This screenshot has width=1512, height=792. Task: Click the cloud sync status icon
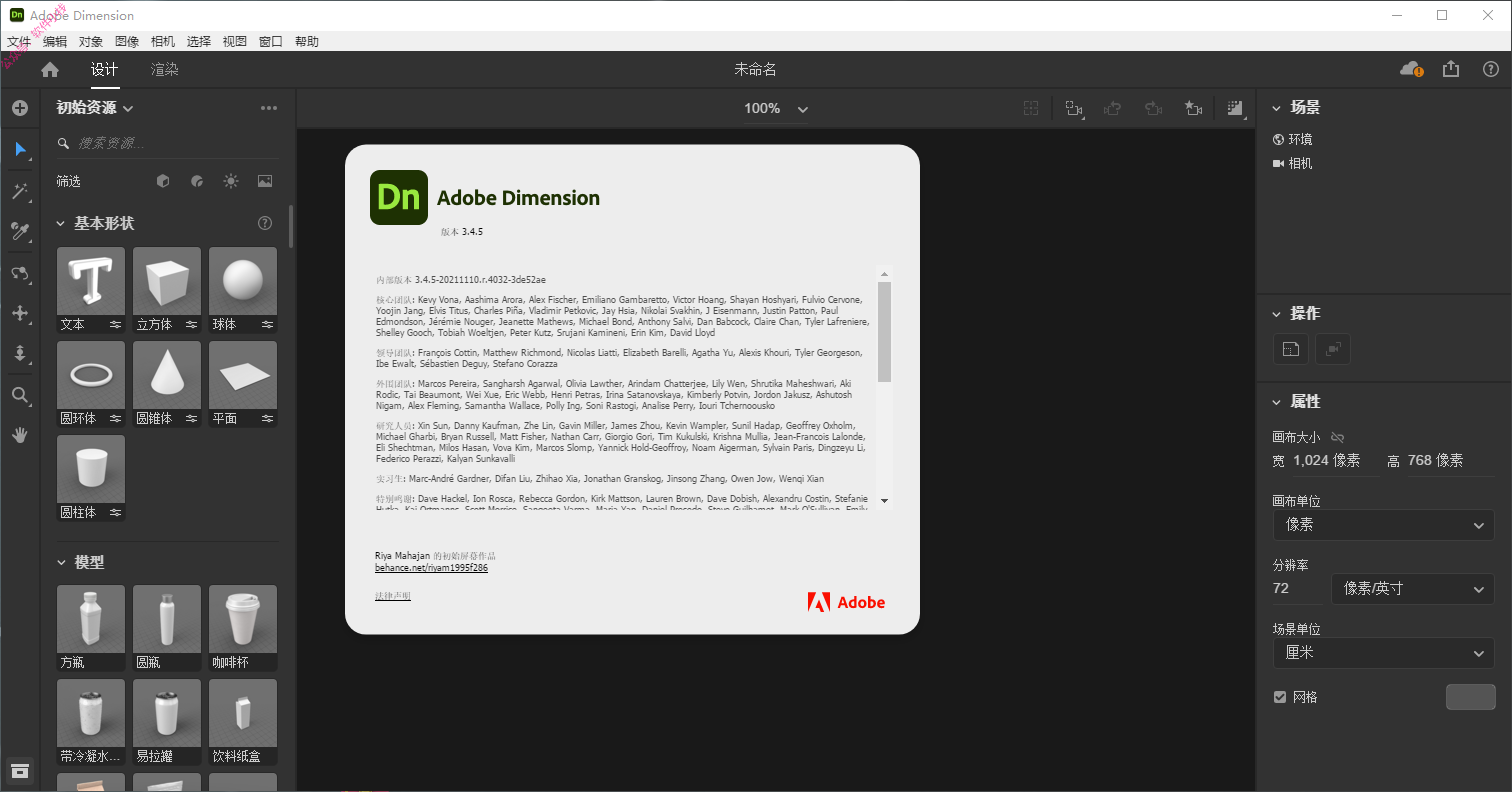[x=1412, y=69]
